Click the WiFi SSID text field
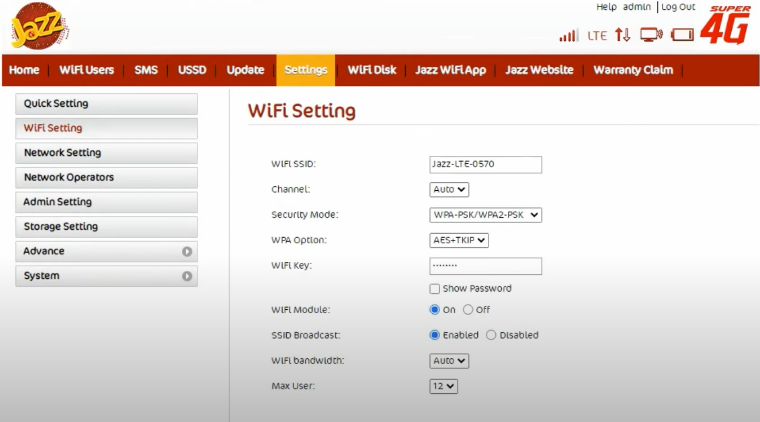760x422 pixels. click(x=485, y=164)
